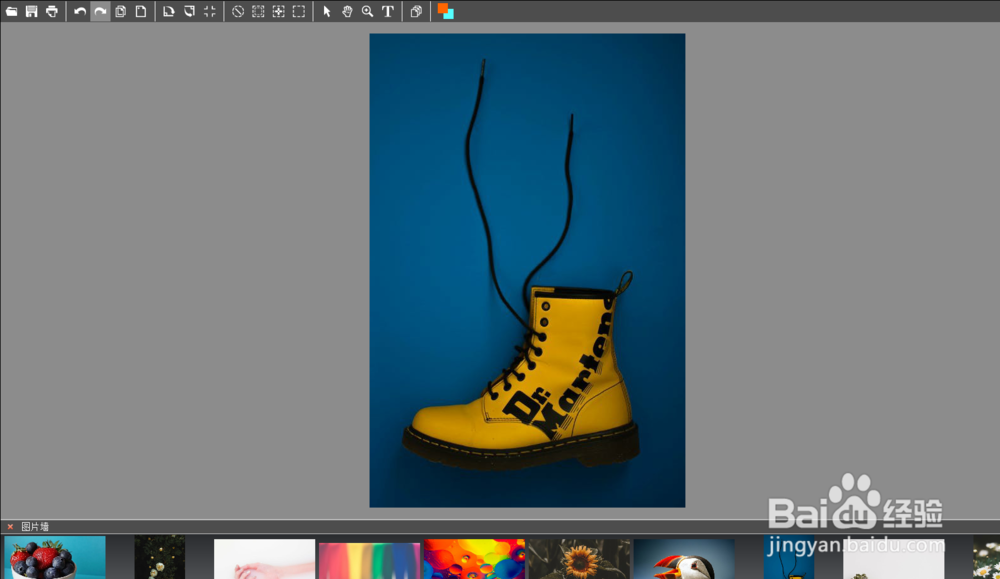Image resolution: width=1000 pixels, height=579 pixels.
Task: Open a file with the folder icon
Action: [x=11, y=11]
